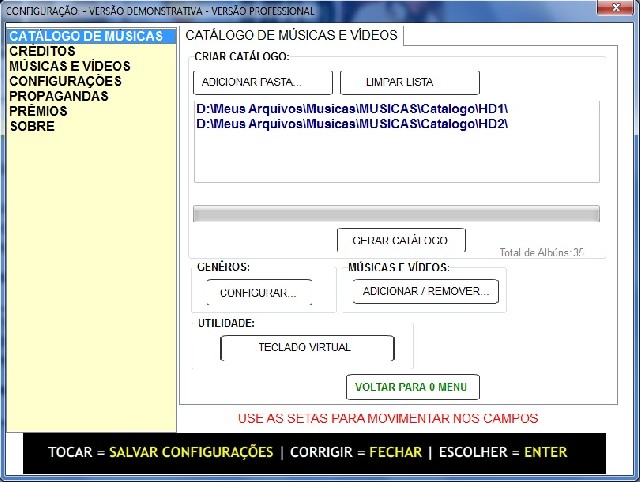
Task: Click SALVAR CONFIGURAÇÕES in the bottom bar
Action: click(191, 452)
